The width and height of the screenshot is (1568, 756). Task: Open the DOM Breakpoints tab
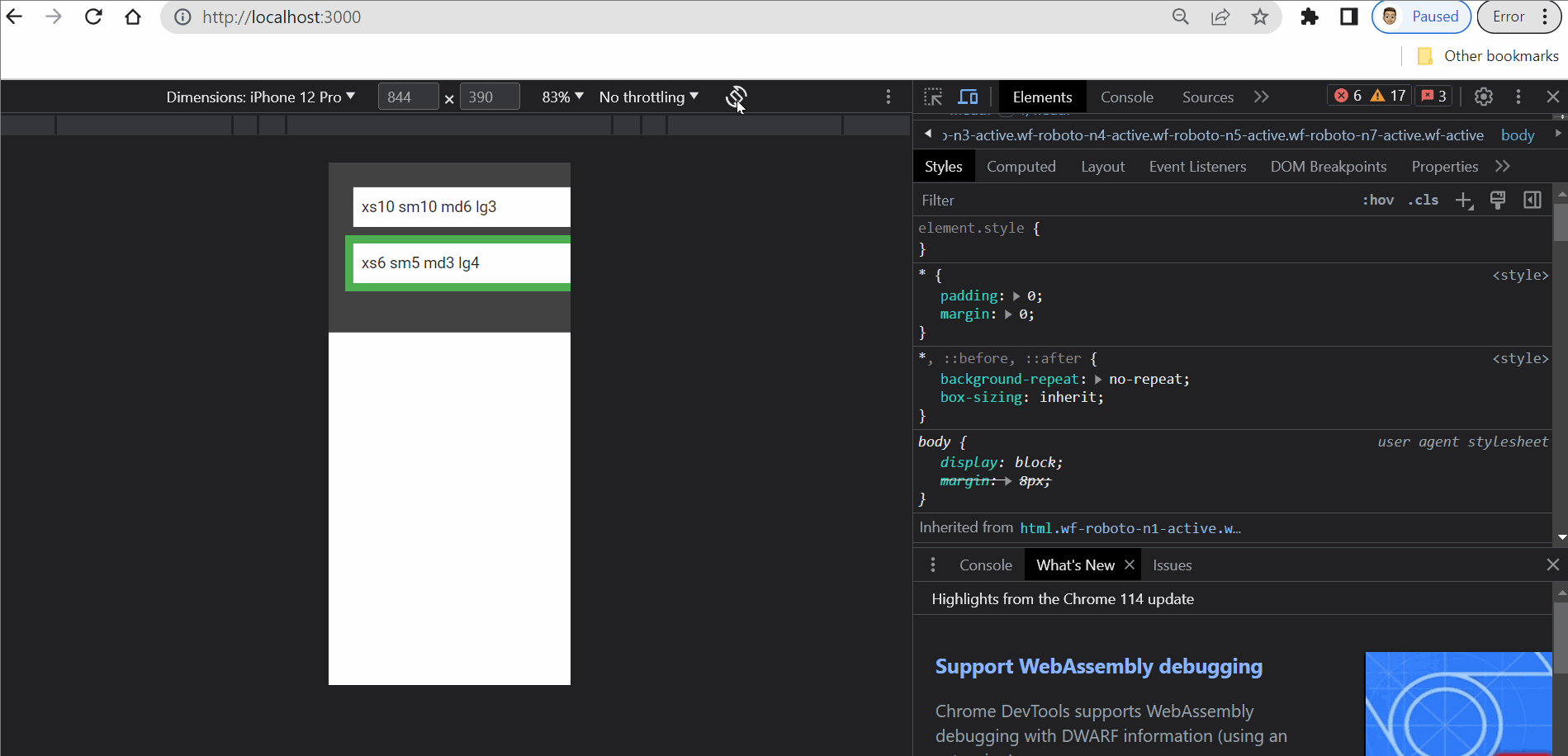1328,167
